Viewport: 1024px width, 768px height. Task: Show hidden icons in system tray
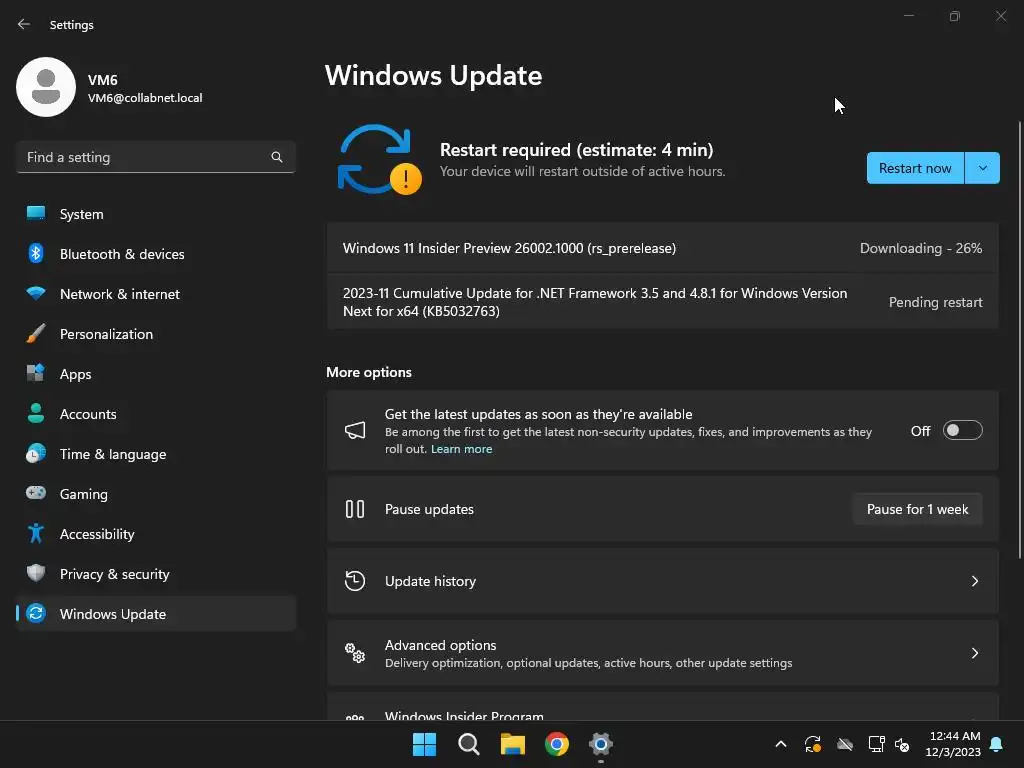click(780, 744)
